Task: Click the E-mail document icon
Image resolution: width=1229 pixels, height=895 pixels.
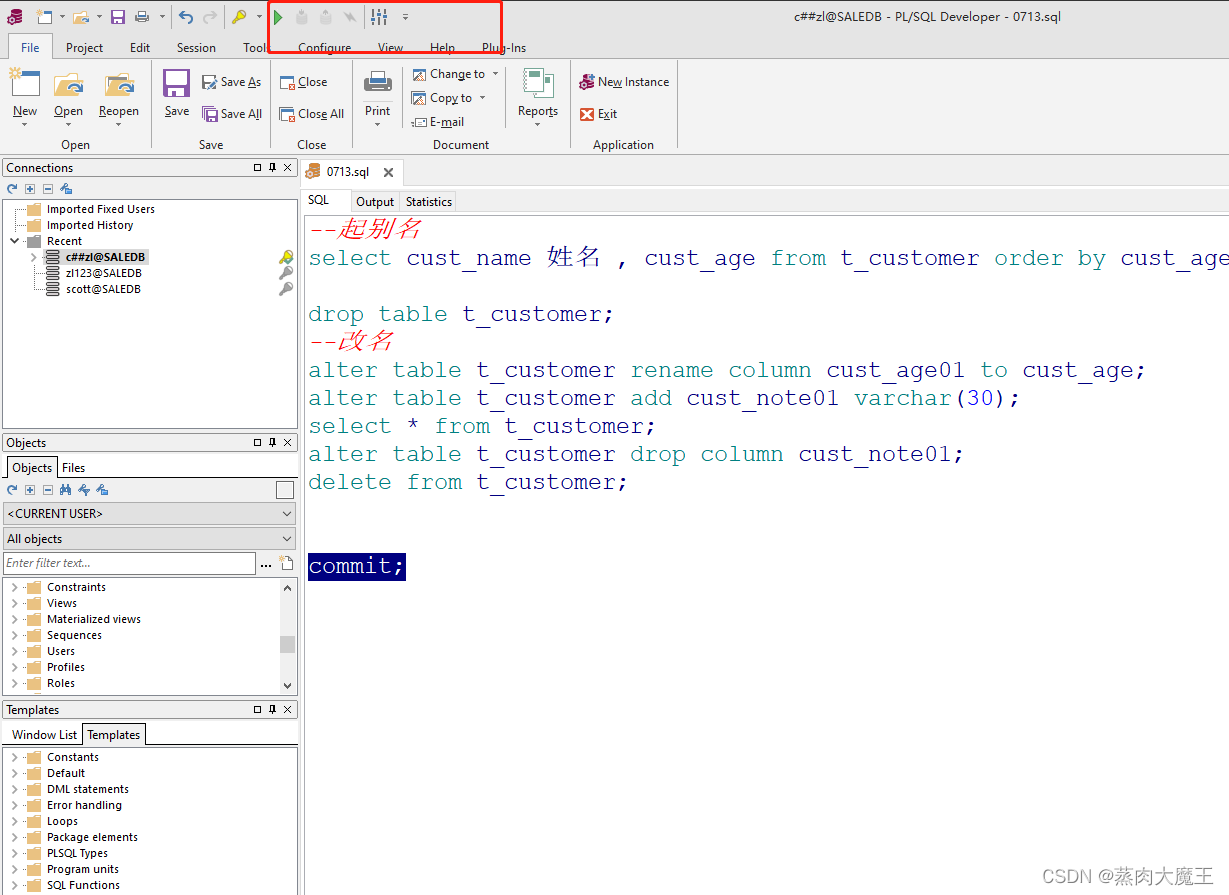Action: [438, 122]
